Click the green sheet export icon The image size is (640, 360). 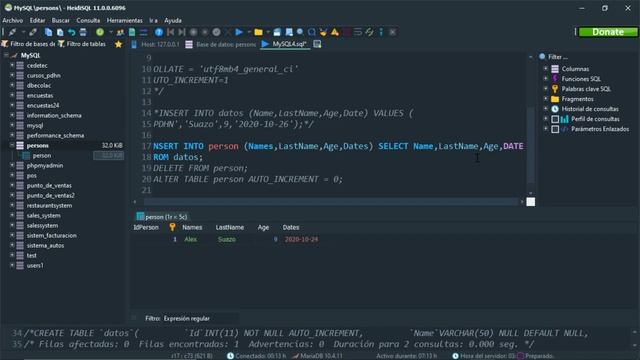[132, 32]
